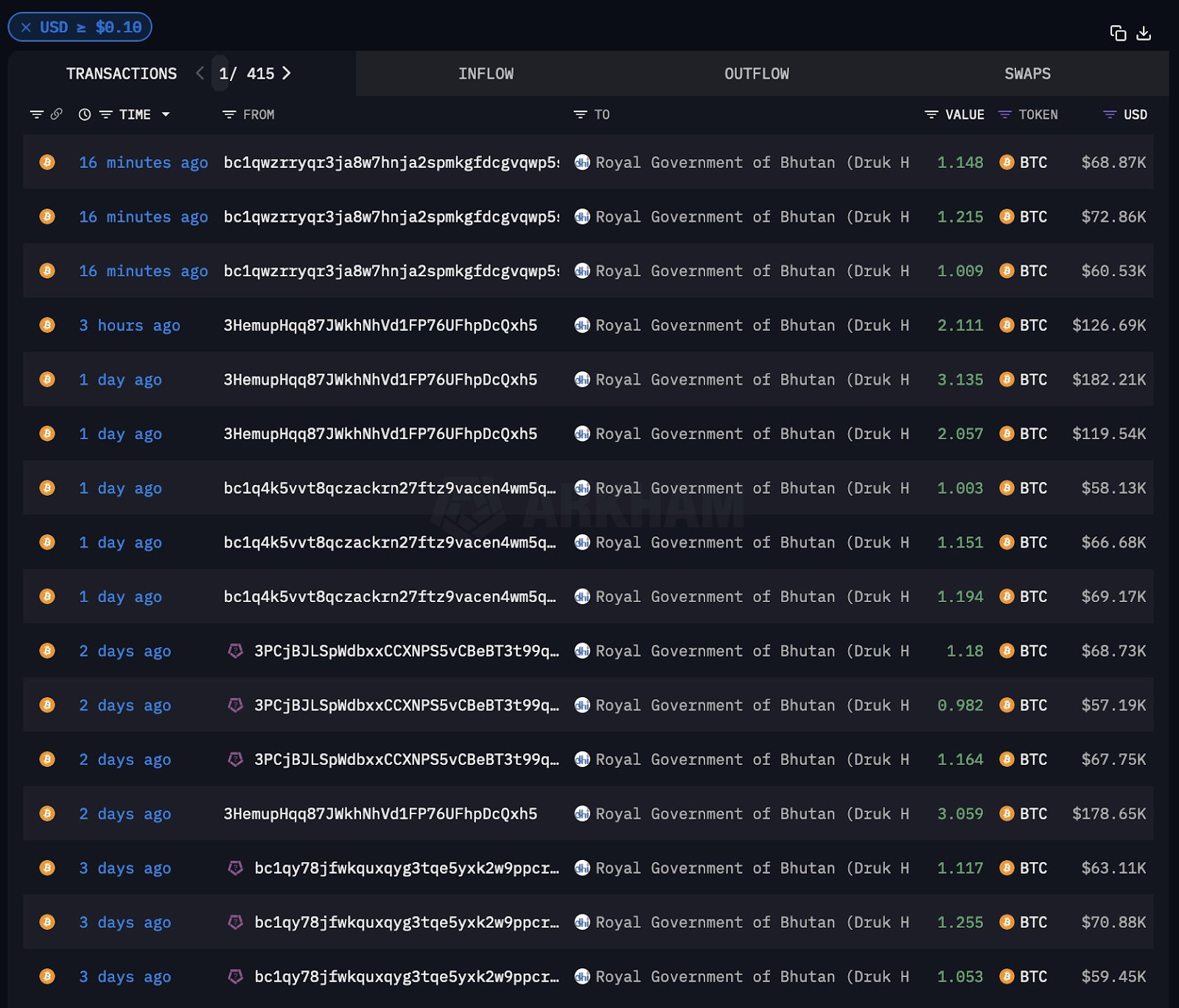1179x1008 pixels.
Task: Open the VALUE column filter
Action: (931, 114)
